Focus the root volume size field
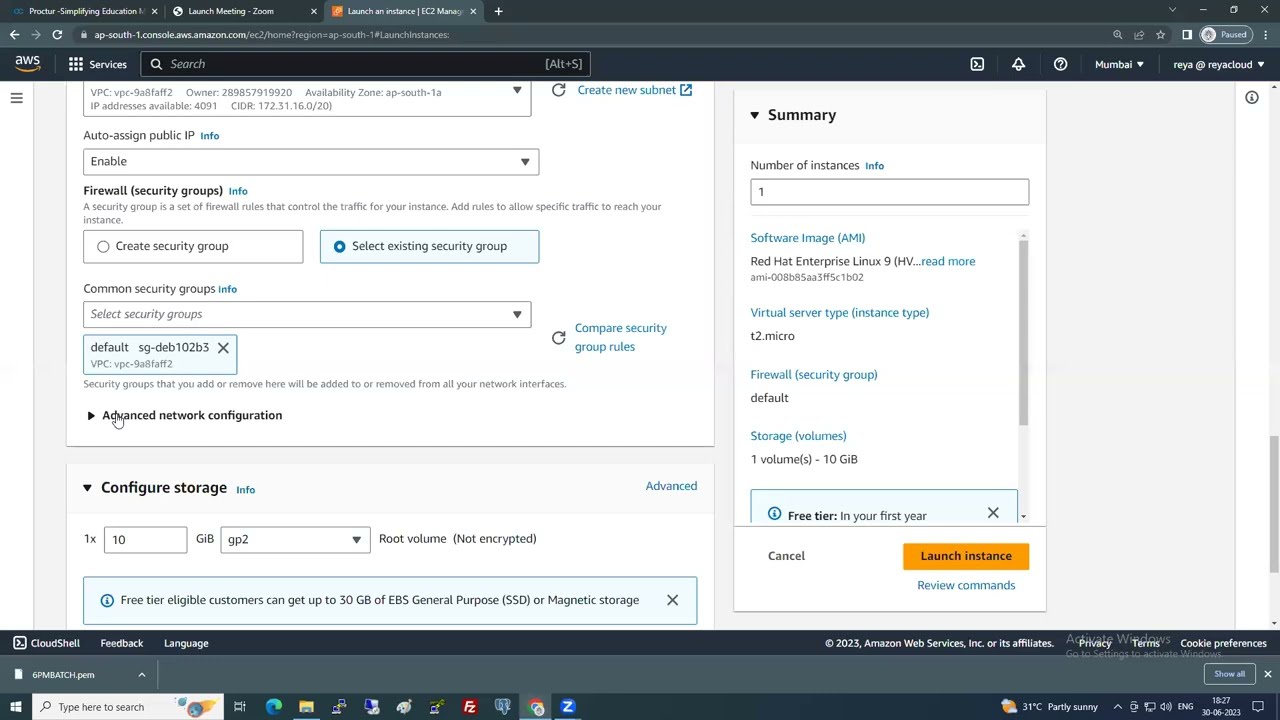Image resolution: width=1280 pixels, height=720 pixels. click(145, 540)
